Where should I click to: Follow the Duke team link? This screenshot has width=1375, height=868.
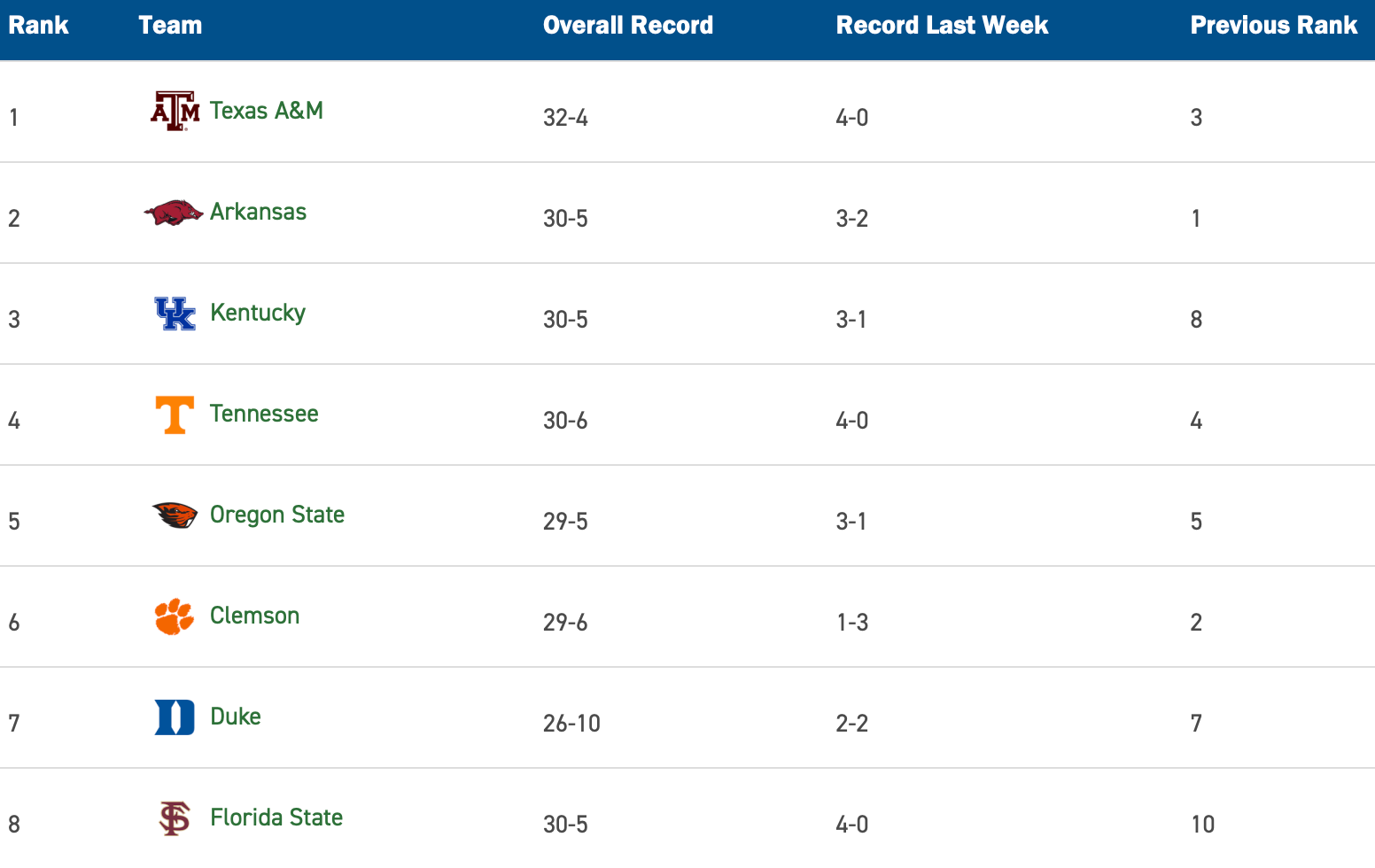pyautogui.click(x=236, y=717)
